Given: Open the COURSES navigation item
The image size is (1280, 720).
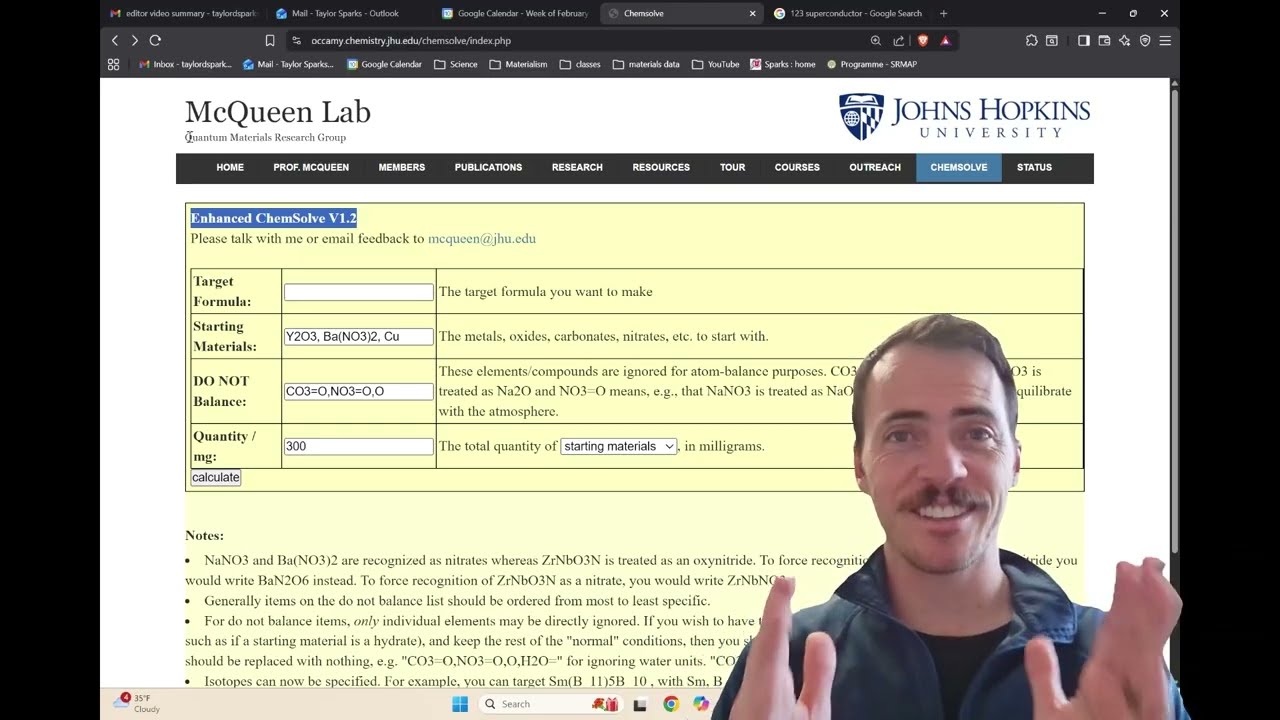Looking at the screenshot, I should point(797,168).
